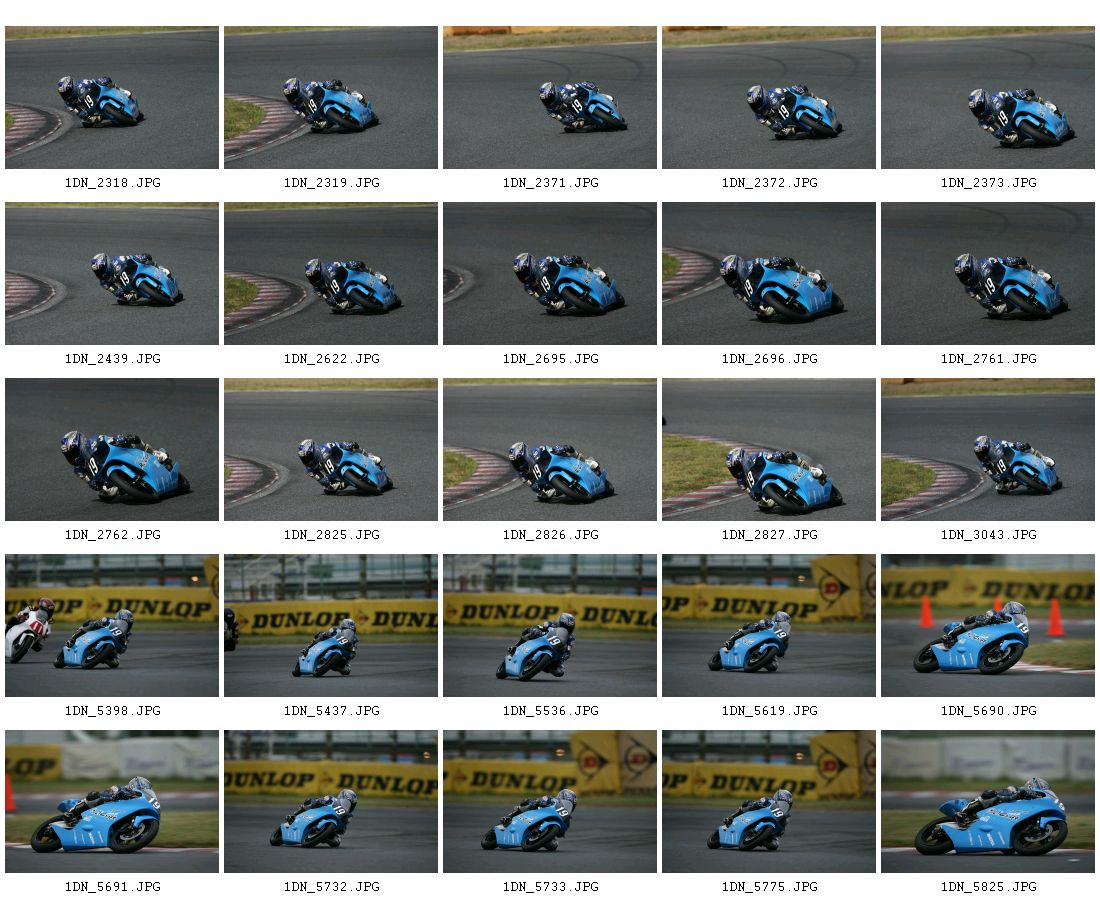Open the 1DN_2826.JPG thumbnail

coord(549,450)
